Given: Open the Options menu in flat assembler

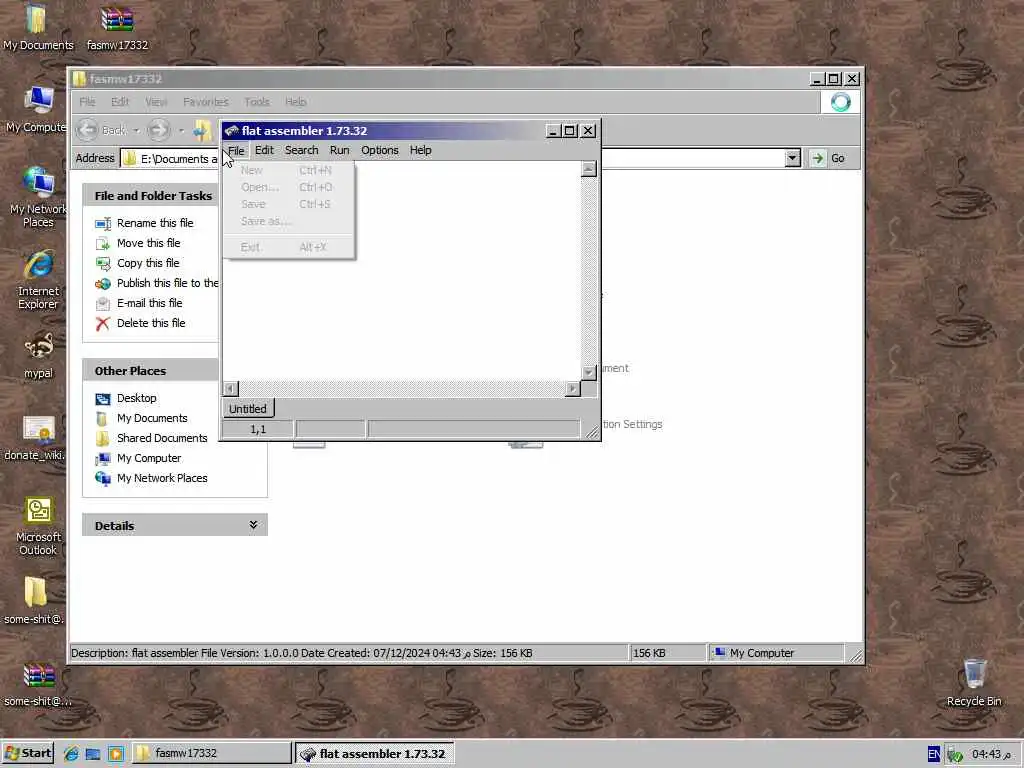Looking at the screenshot, I should [x=379, y=150].
